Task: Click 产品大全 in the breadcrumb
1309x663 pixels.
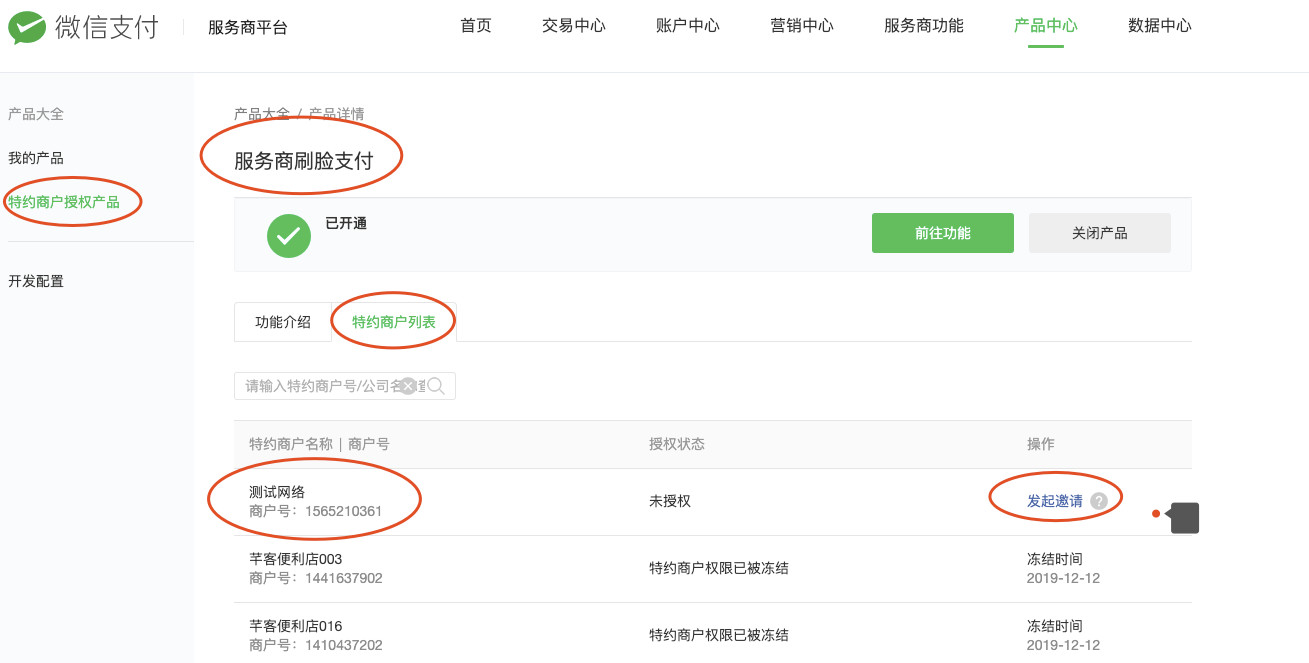Action: tap(261, 114)
